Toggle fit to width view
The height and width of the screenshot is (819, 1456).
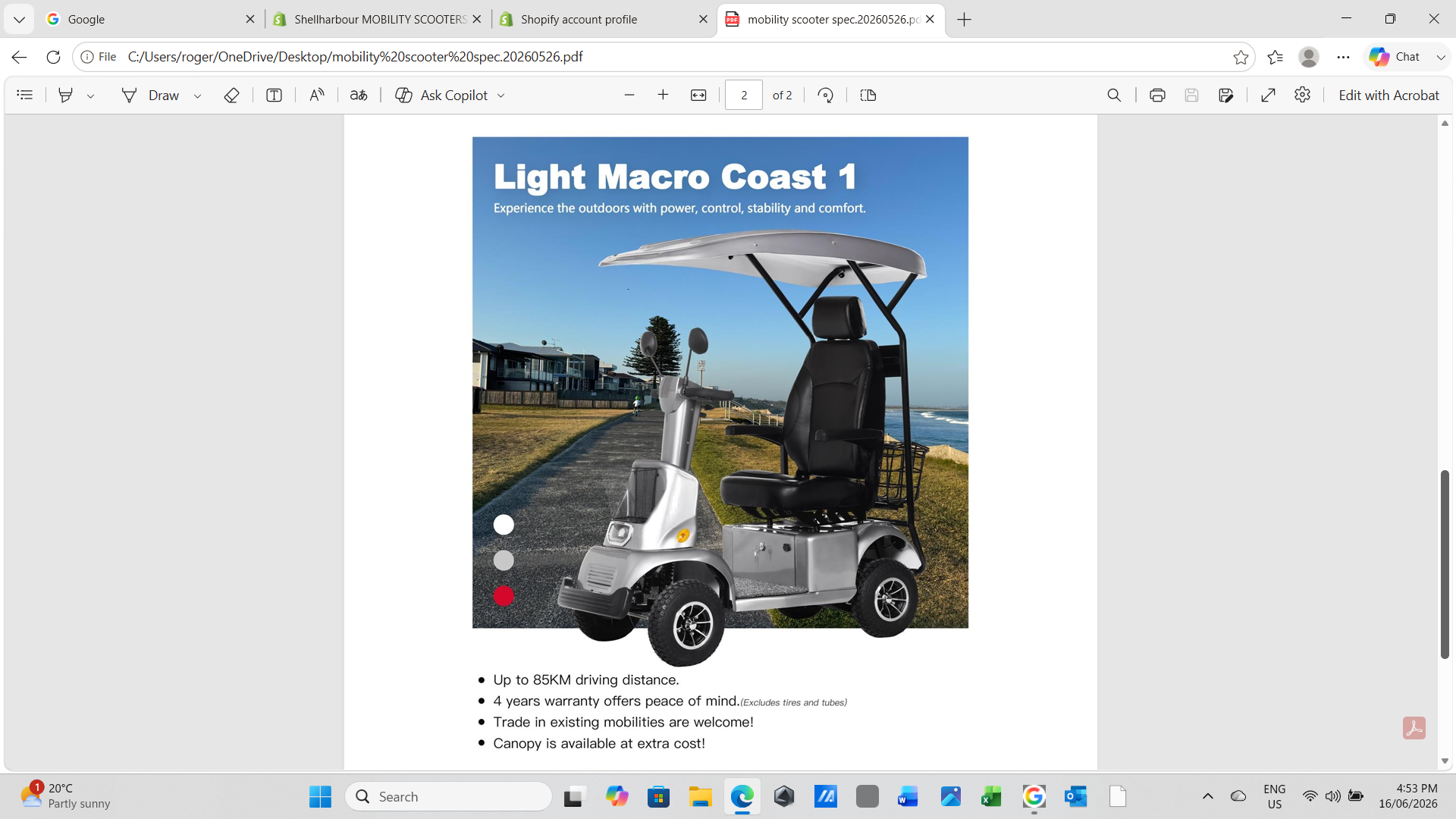(x=698, y=95)
